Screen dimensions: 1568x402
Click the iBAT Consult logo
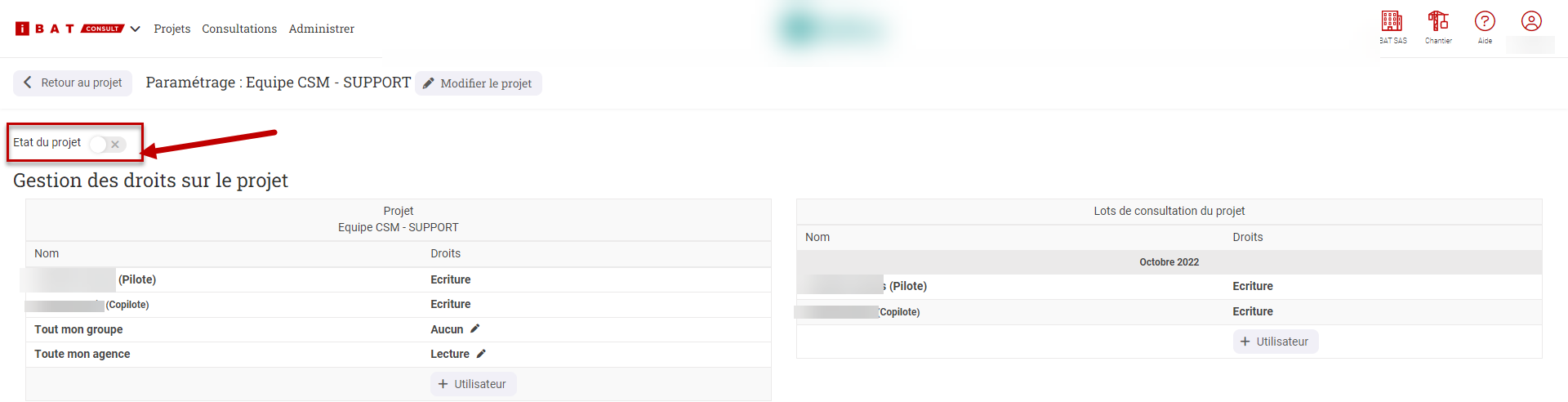[x=69, y=29]
